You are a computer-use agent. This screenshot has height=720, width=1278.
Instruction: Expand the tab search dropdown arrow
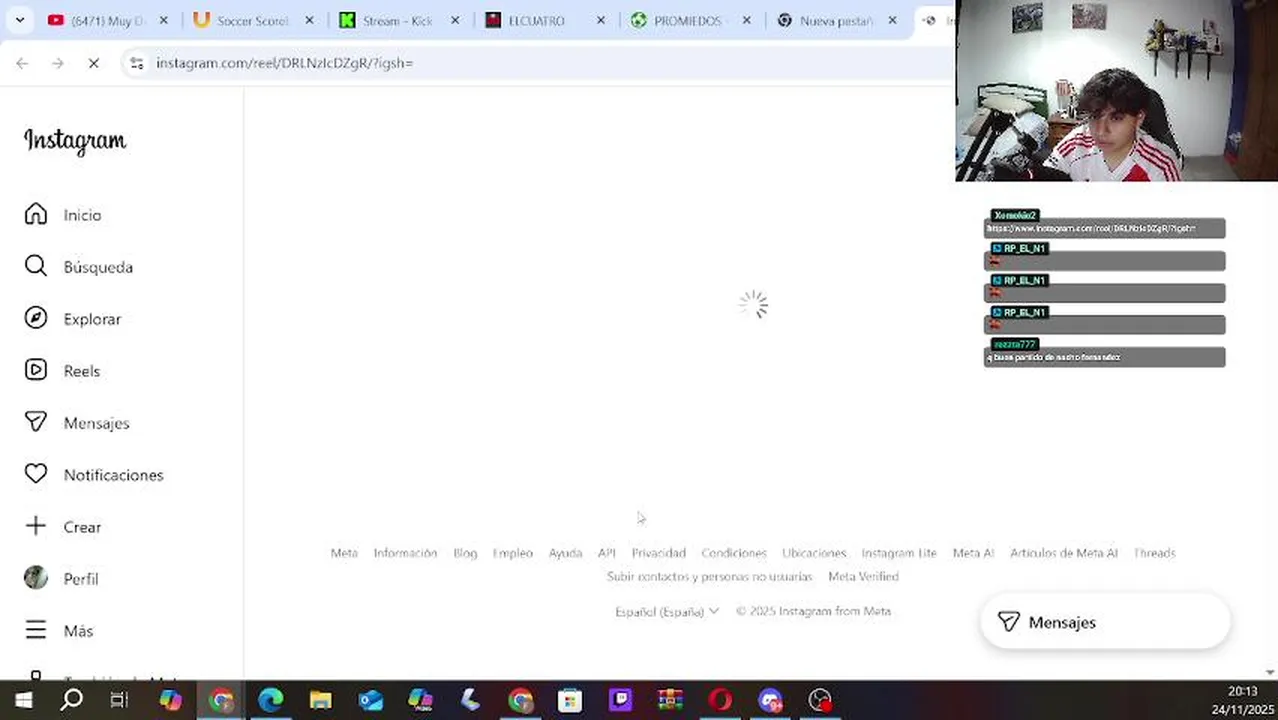[x=19, y=20]
